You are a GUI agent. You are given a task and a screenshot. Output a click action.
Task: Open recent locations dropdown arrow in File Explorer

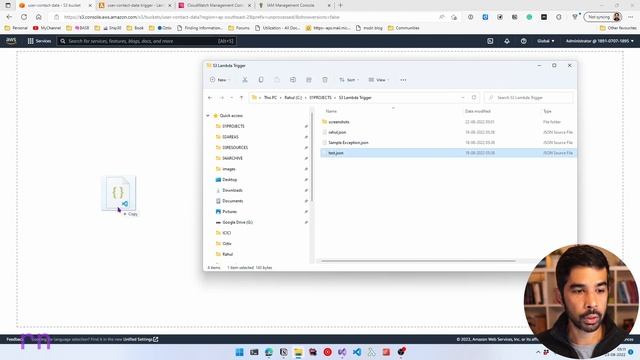click(x=231, y=98)
